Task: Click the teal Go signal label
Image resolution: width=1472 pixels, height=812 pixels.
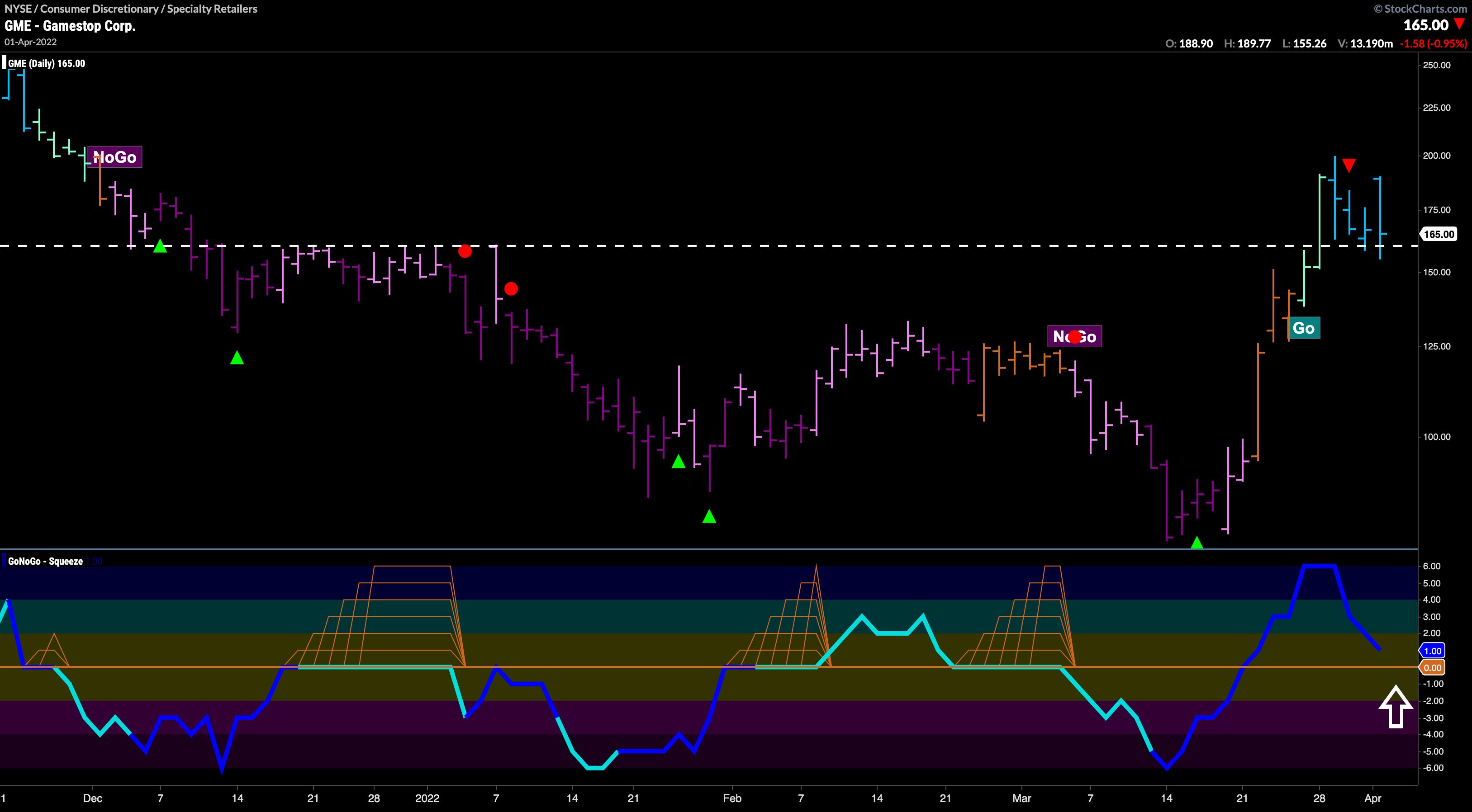Action: point(1303,328)
